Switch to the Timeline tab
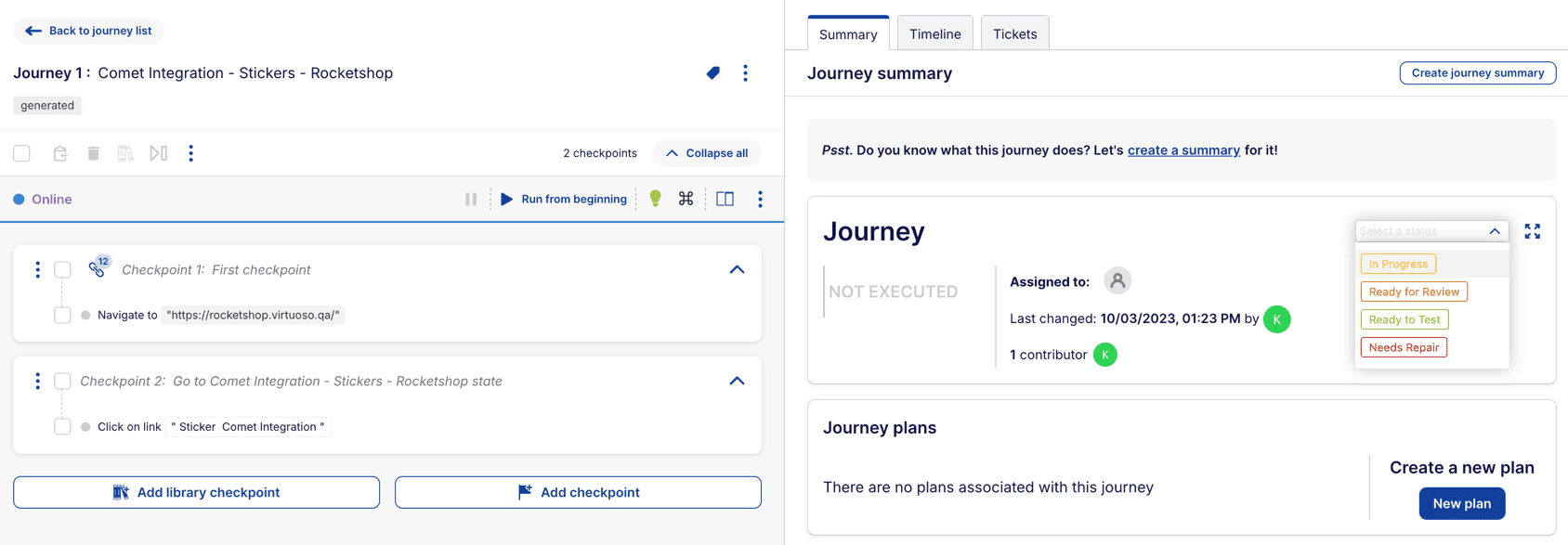 pos(934,32)
